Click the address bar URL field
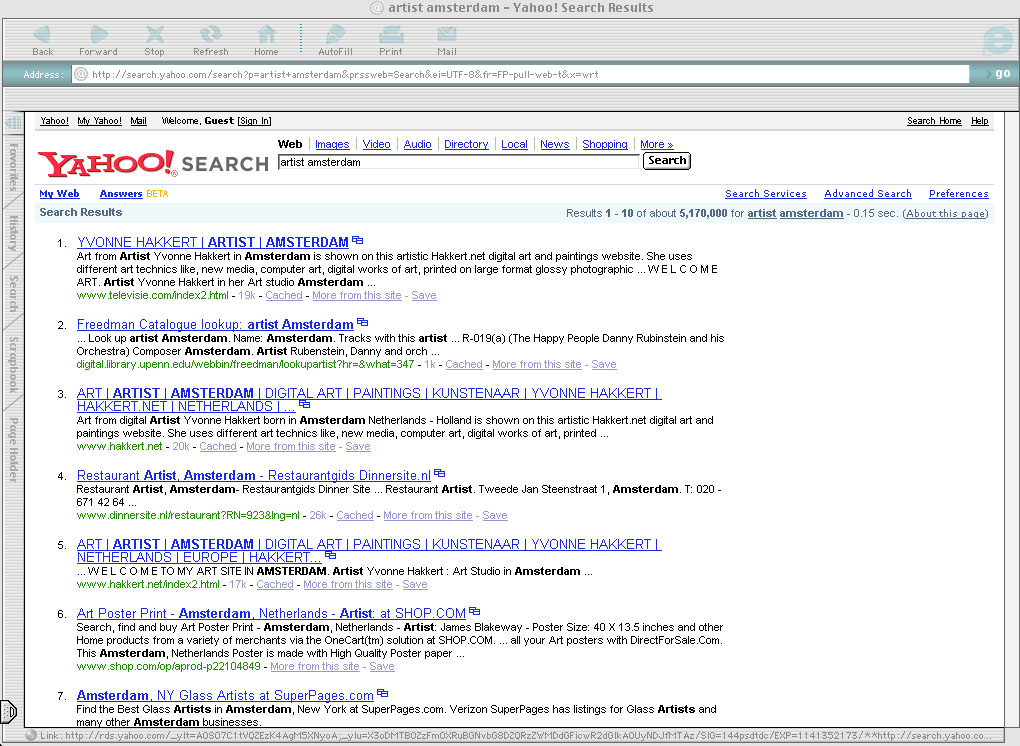 click(520, 74)
